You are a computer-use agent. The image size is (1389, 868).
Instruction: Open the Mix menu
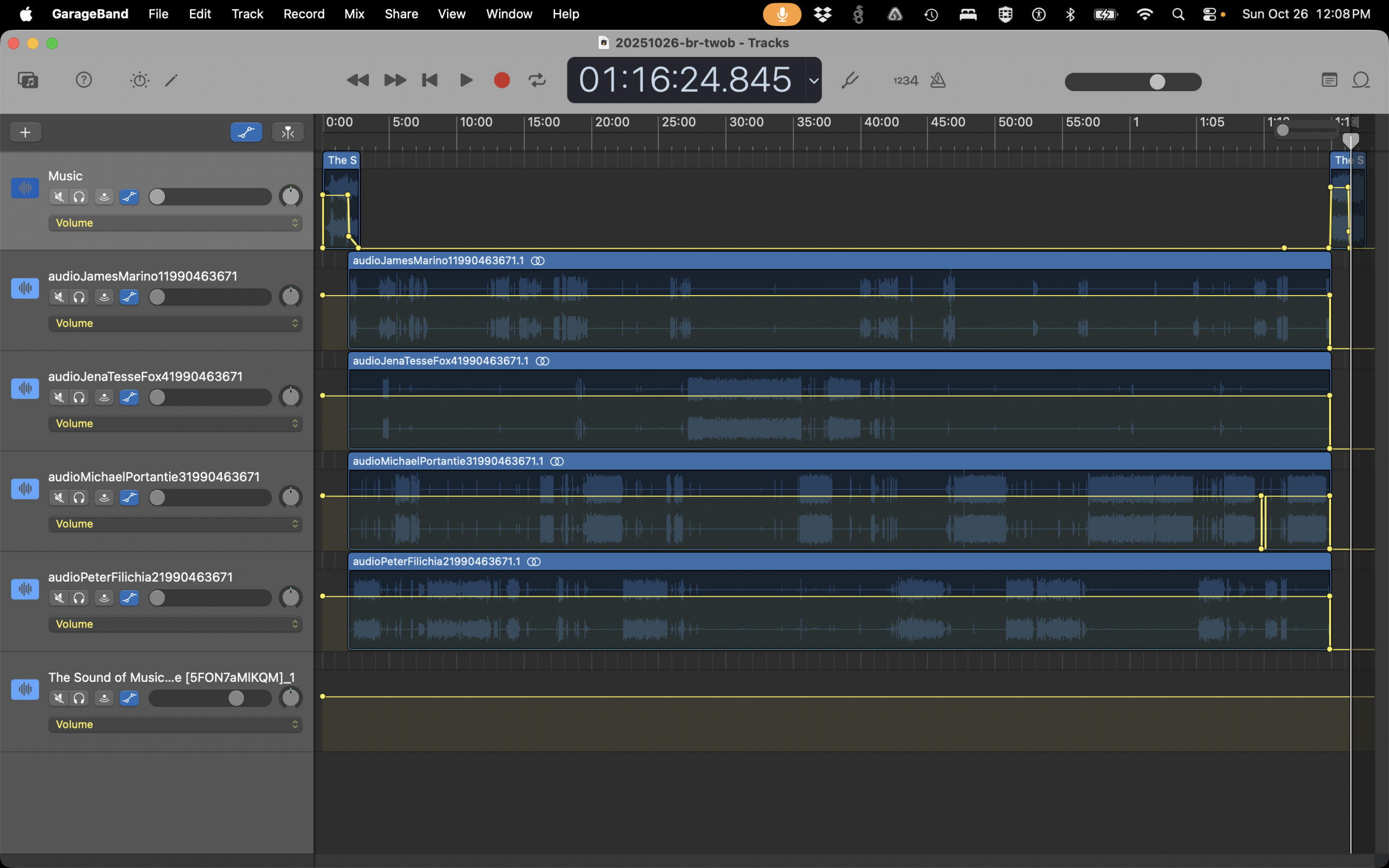point(354,14)
